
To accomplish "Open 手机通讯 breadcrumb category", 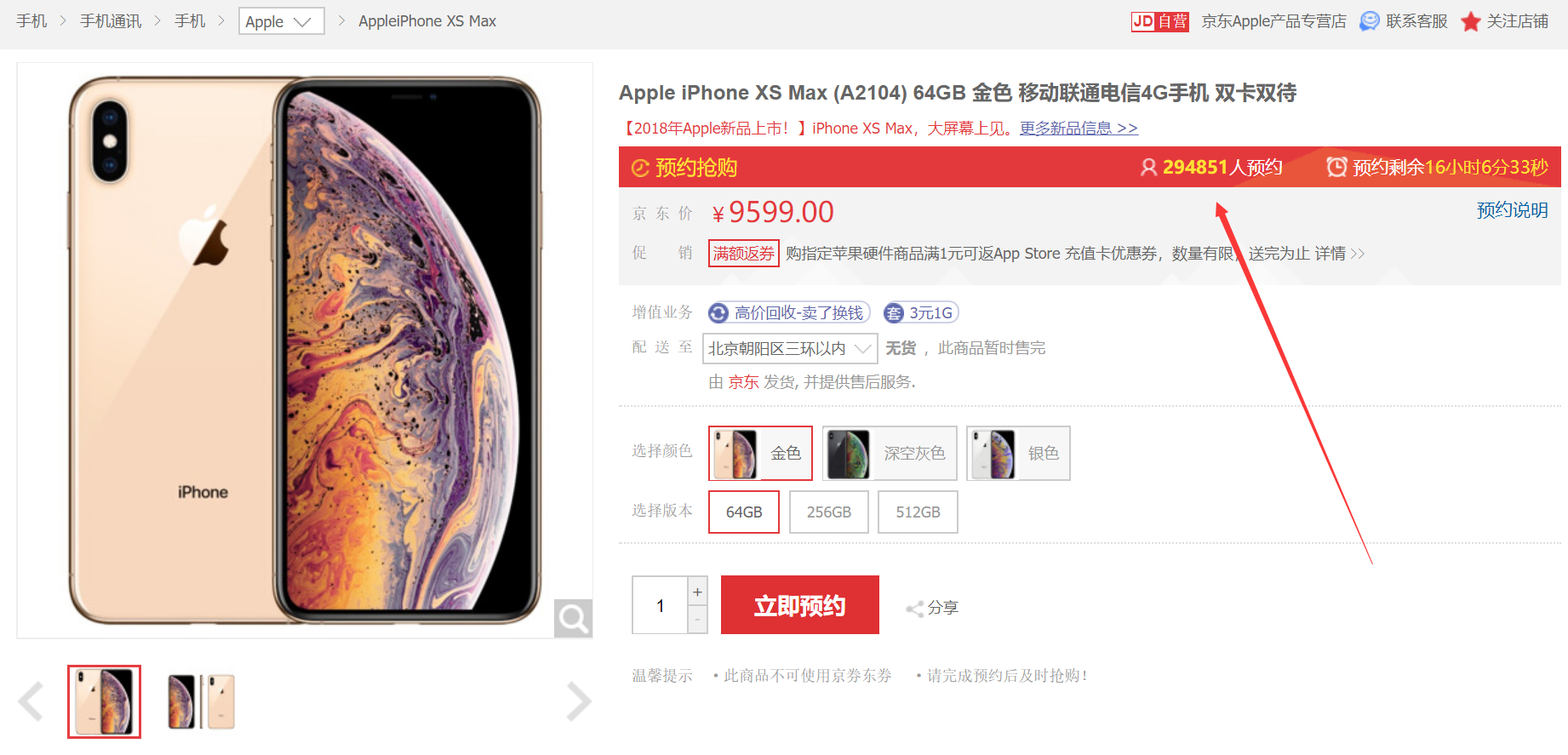I will pos(111,21).
